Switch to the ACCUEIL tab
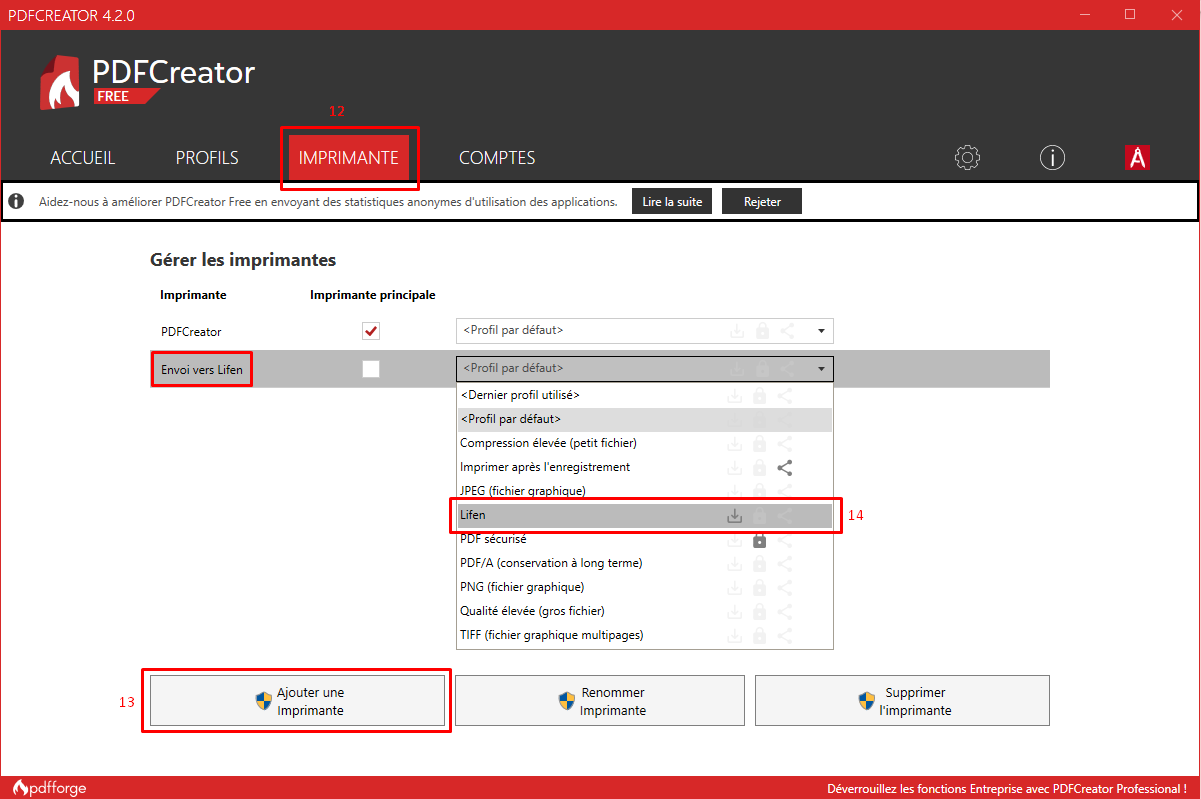This screenshot has width=1201, height=799. (x=83, y=158)
